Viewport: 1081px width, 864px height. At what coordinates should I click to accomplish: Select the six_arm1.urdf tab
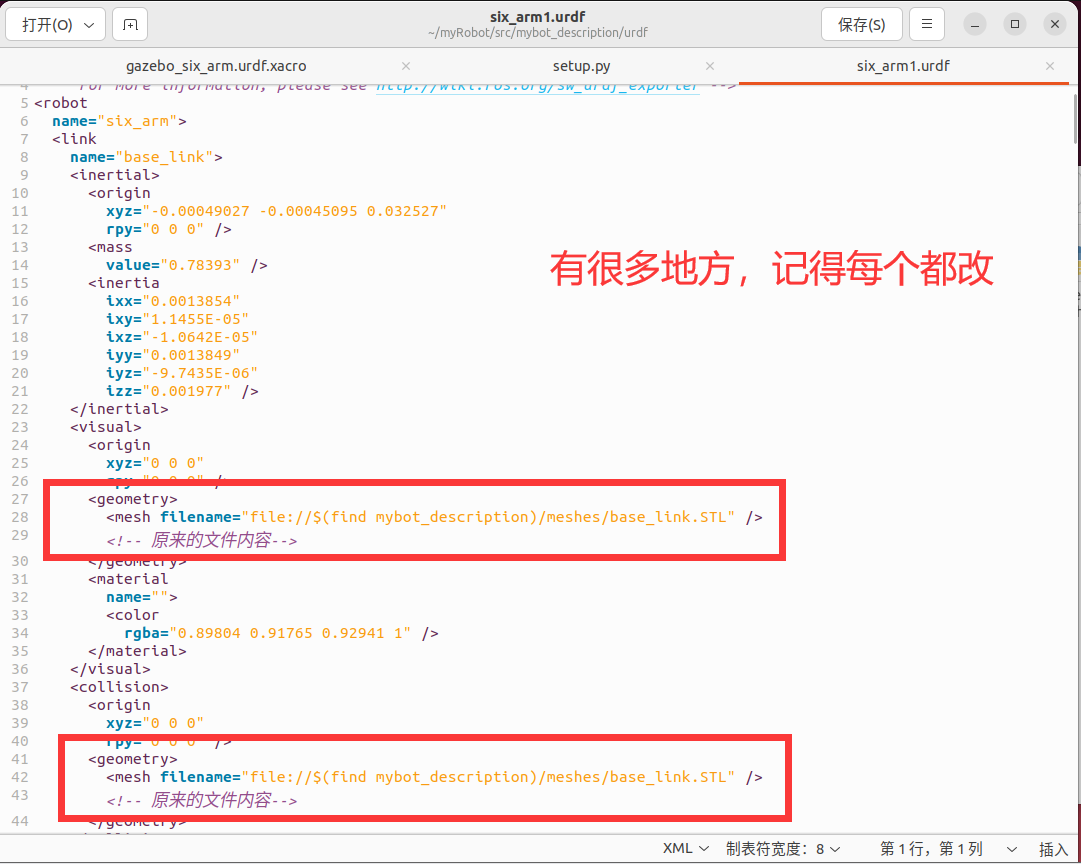tap(902, 66)
